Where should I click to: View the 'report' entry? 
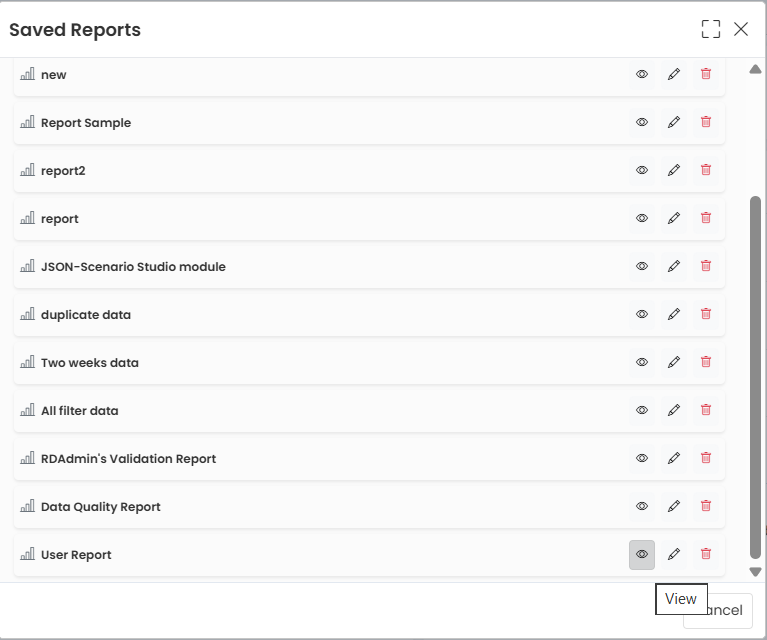tap(642, 218)
